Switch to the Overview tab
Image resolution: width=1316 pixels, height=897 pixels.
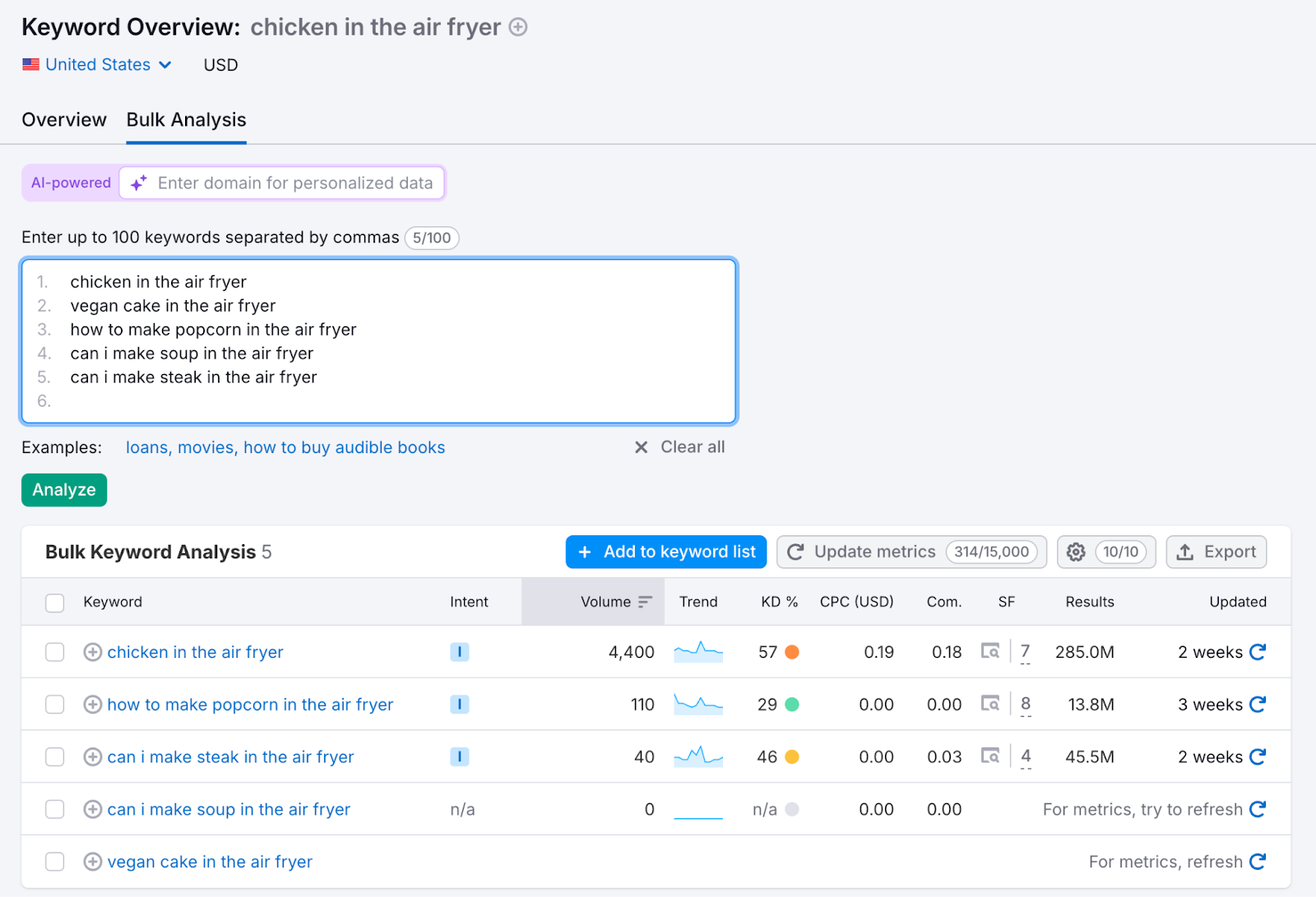(x=63, y=120)
